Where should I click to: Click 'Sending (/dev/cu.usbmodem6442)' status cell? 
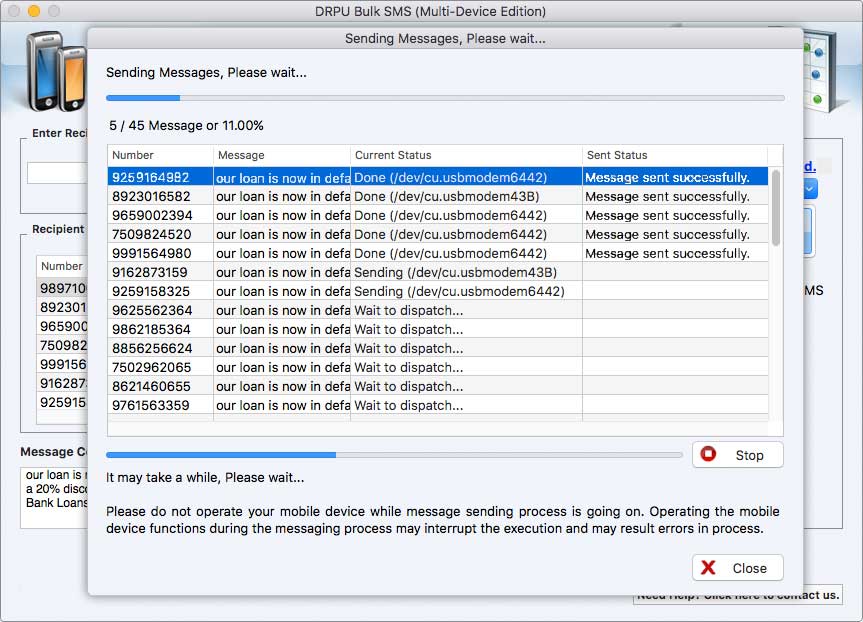pyautogui.click(x=466, y=291)
